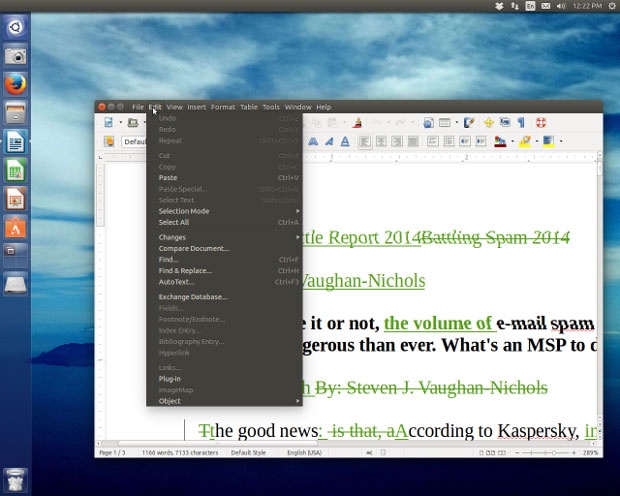This screenshot has width=620, height=496.
Task: Choose AutoText... from the Edit menu
Action: pyautogui.click(x=224, y=282)
